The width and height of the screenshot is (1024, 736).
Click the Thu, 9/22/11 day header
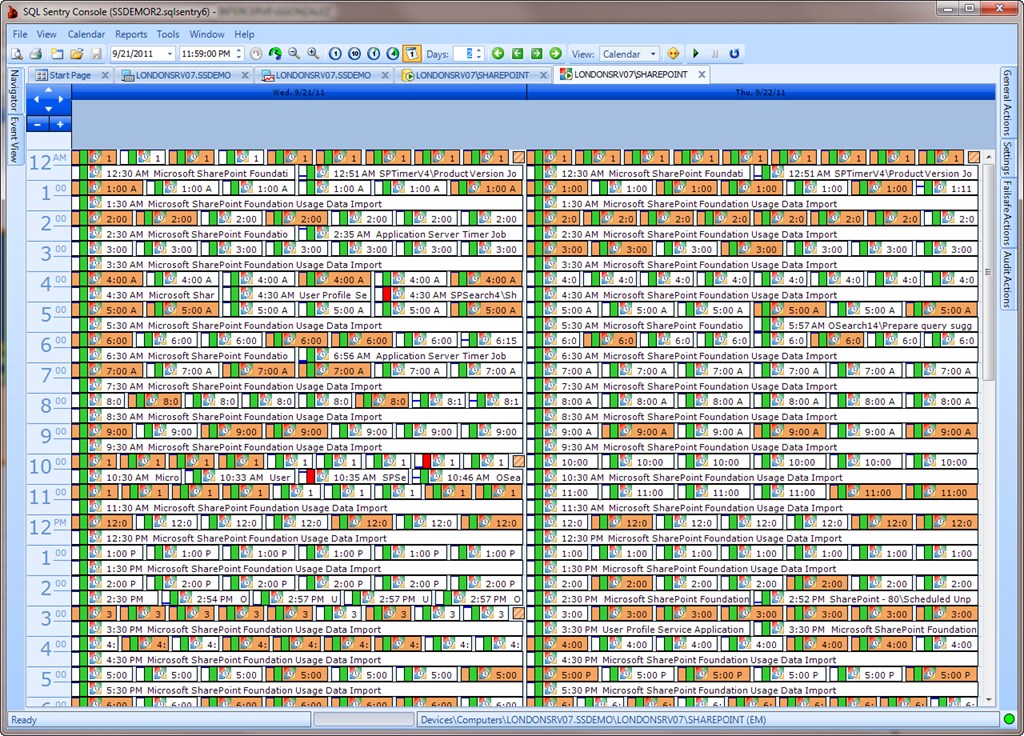point(760,93)
